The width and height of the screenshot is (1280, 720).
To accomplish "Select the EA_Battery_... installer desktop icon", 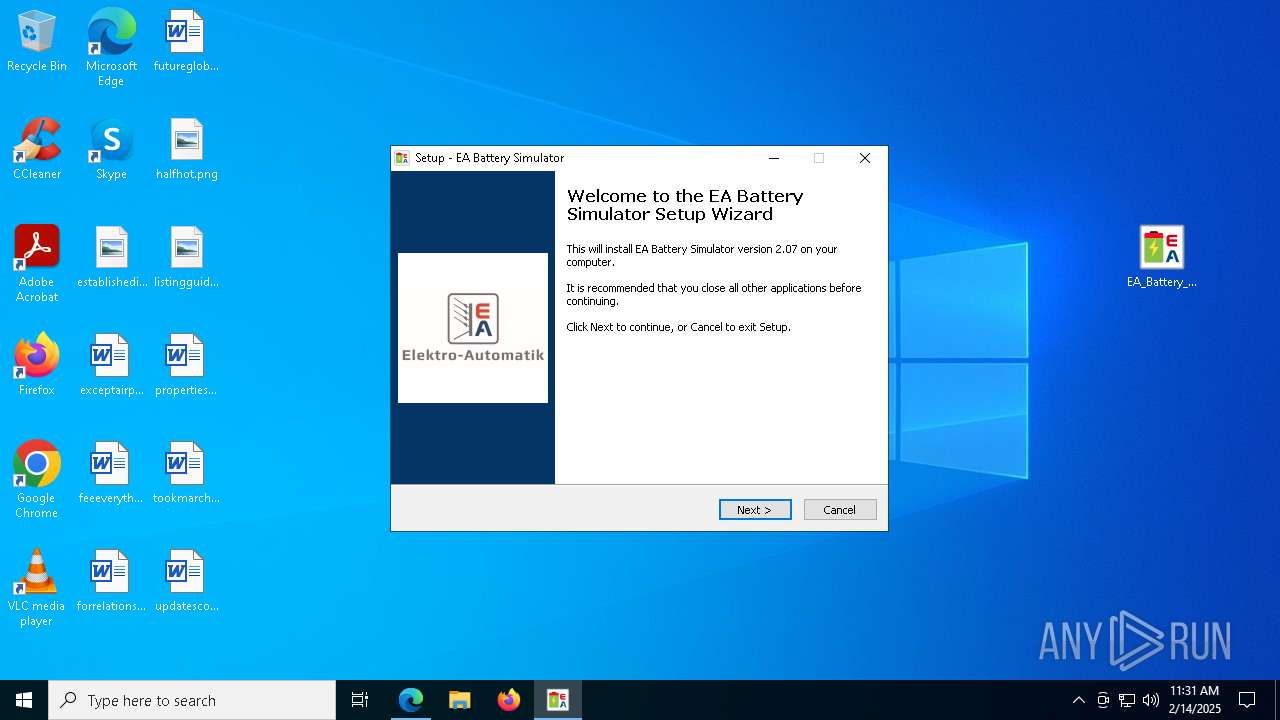I will (x=1161, y=258).
